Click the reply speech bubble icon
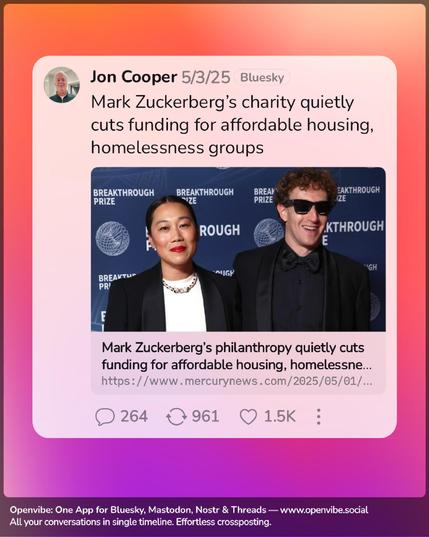The image size is (429, 537). point(105,417)
